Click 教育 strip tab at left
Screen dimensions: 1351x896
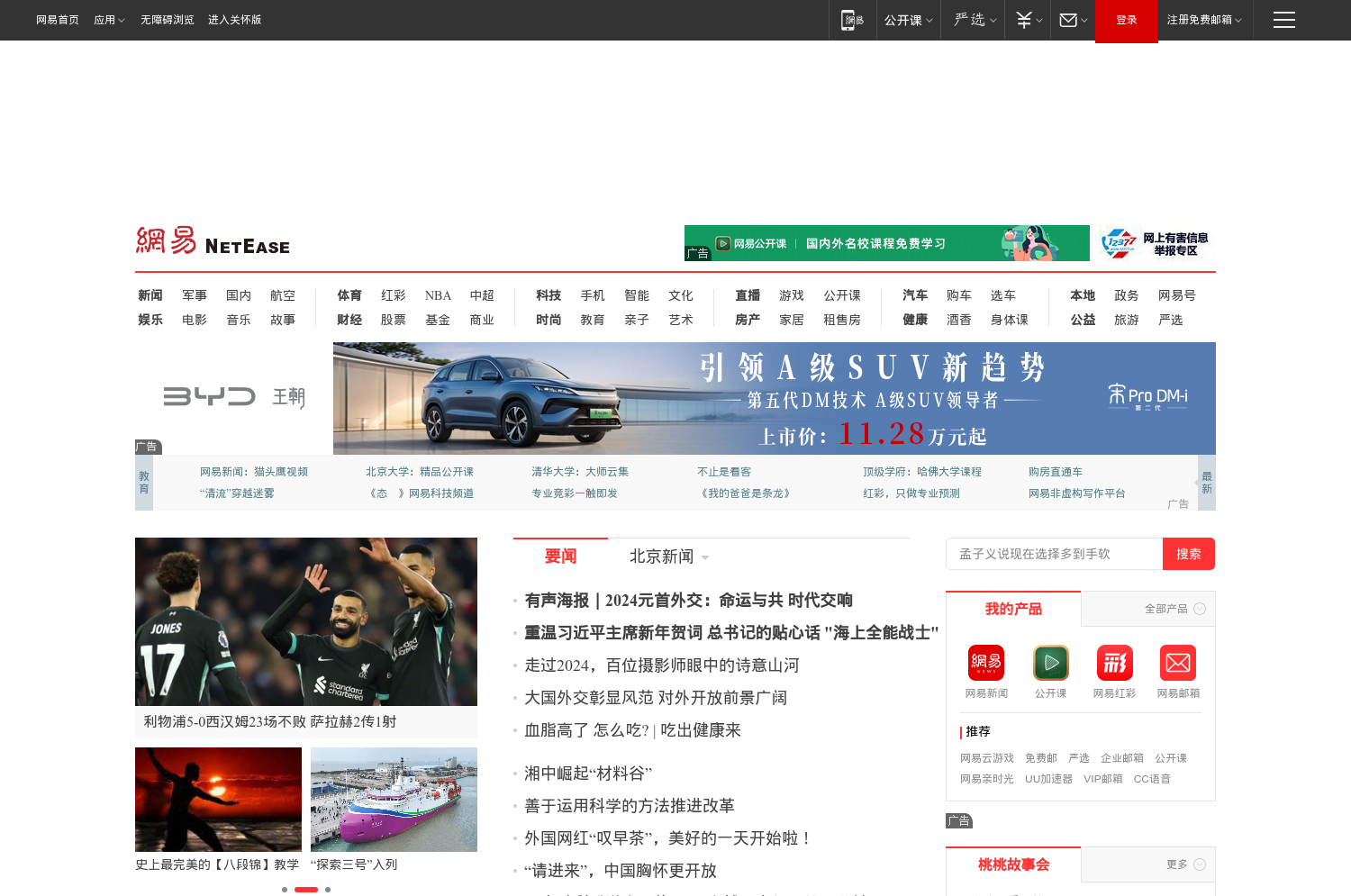pyautogui.click(x=144, y=483)
